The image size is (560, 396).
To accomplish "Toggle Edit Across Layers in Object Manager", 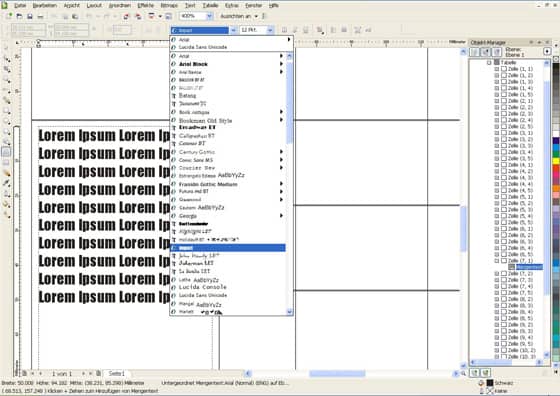I will click(x=486, y=52).
